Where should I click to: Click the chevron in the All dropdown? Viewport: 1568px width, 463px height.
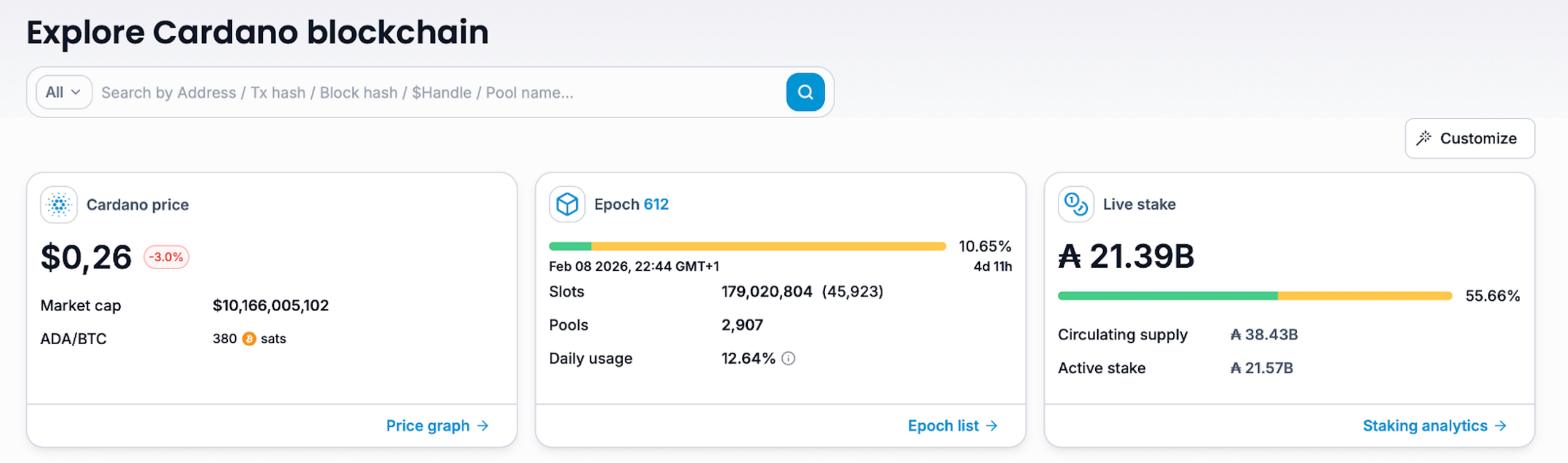[x=76, y=92]
